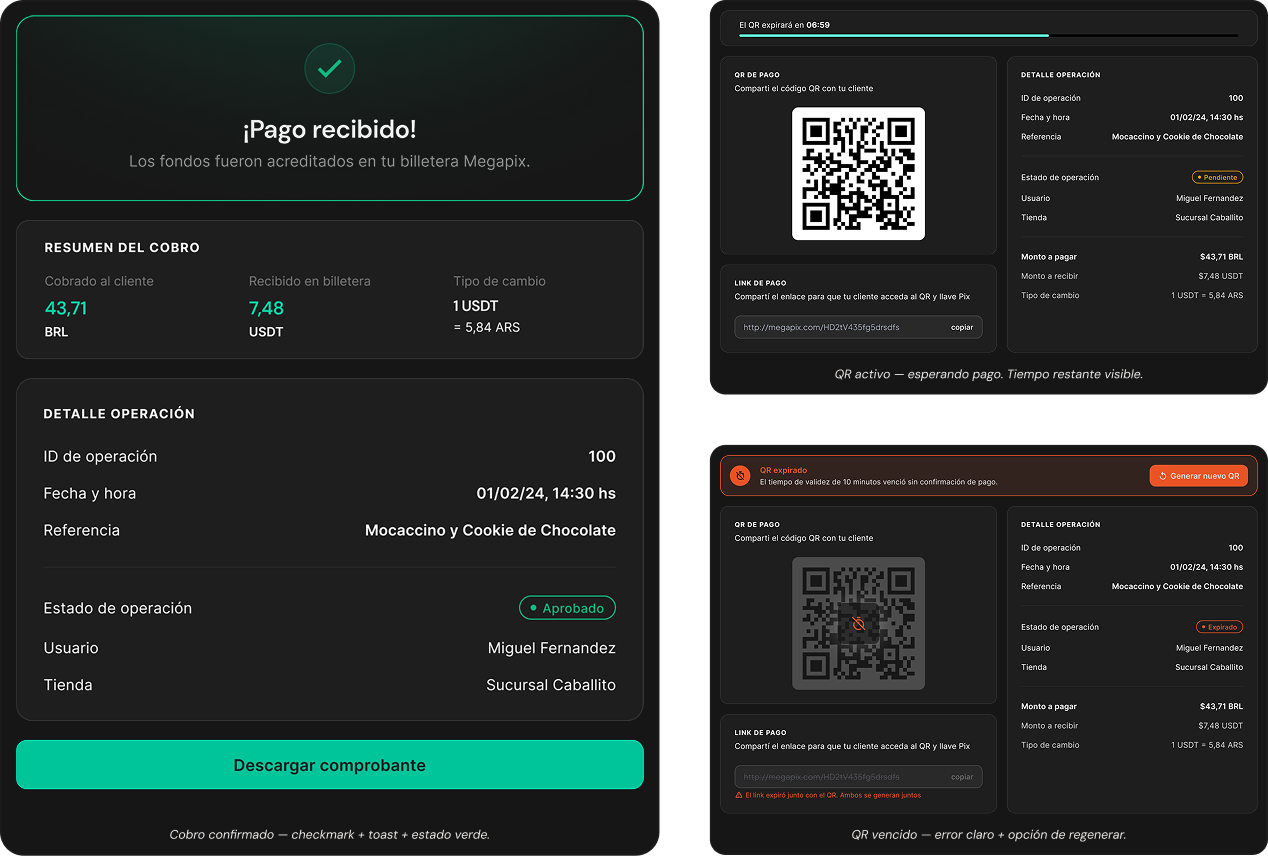Click the 'Los fondos fueron acreditados' message

point(330,161)
